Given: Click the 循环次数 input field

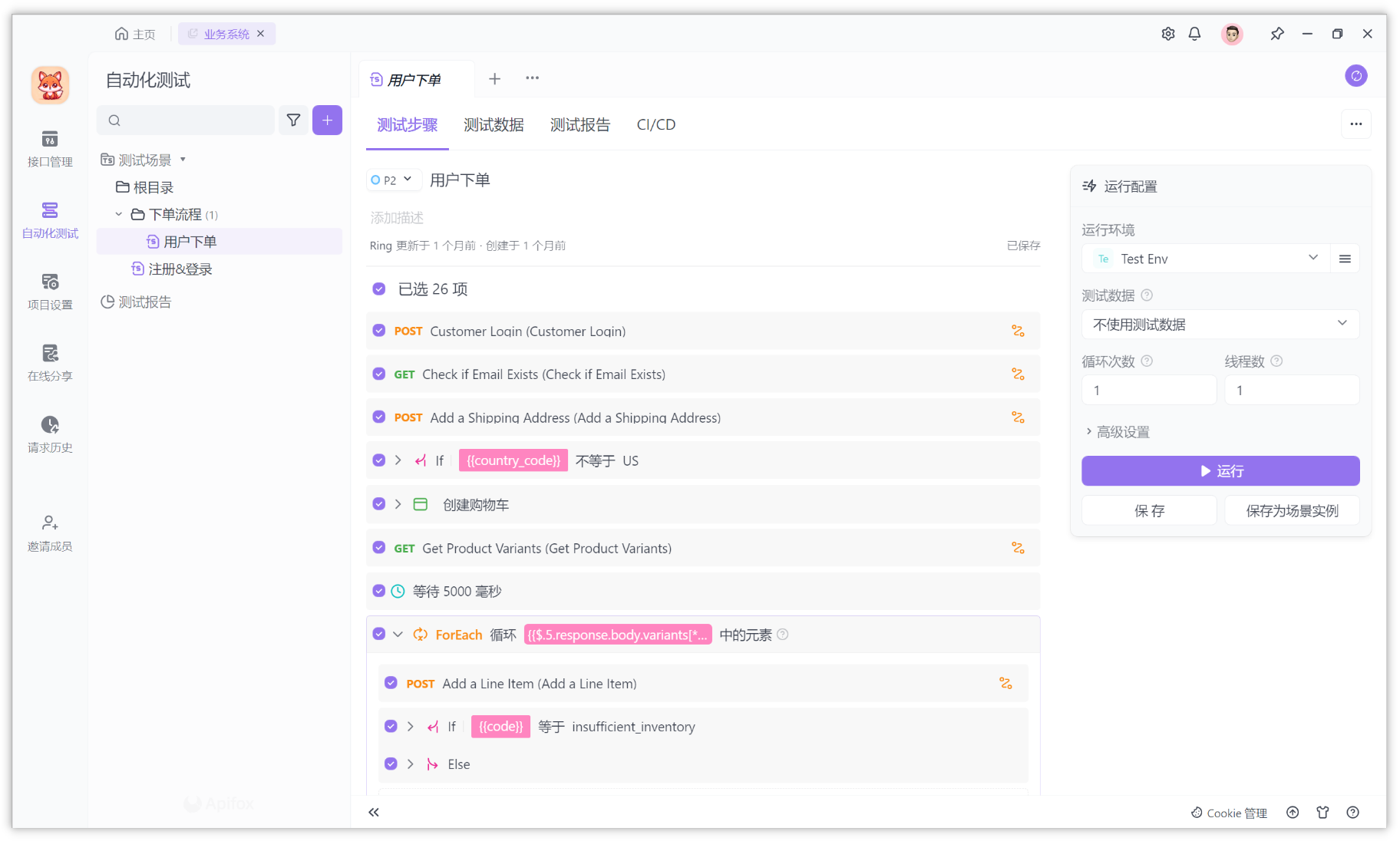Looking at the screenshot, I should click(x=1148, y=390).
